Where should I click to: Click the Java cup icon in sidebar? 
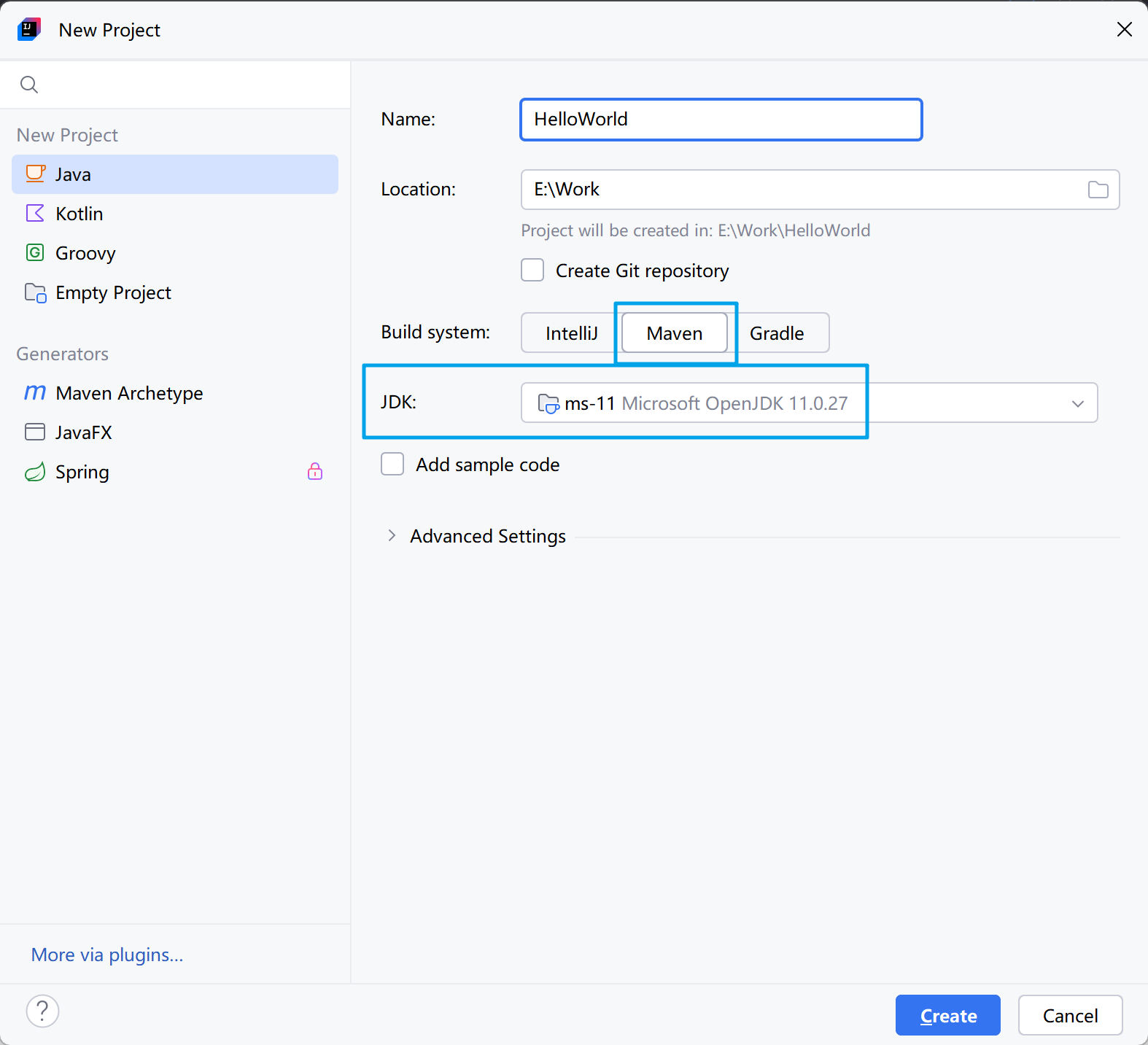point(35,174)
